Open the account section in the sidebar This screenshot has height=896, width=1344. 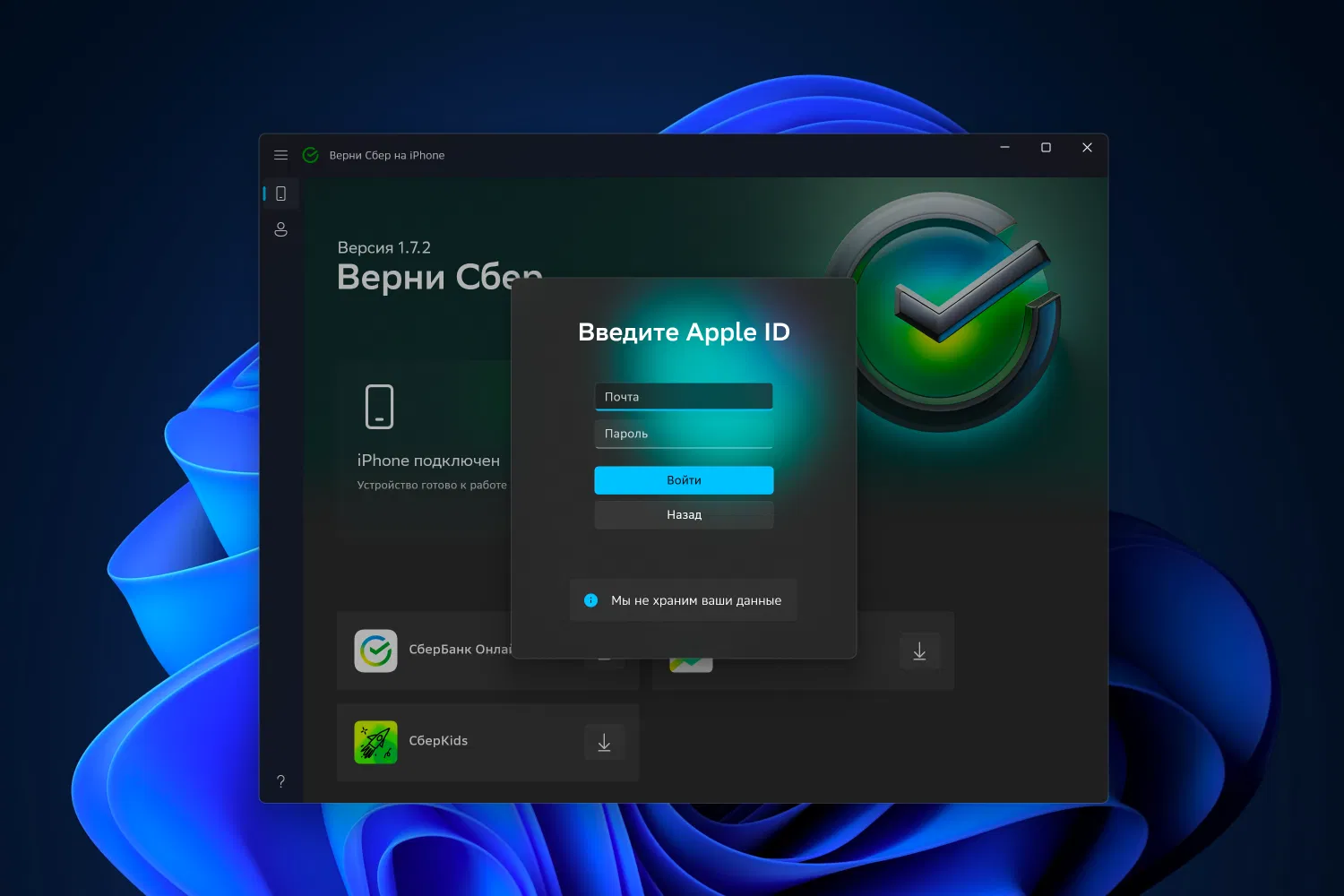coord(280,229)
